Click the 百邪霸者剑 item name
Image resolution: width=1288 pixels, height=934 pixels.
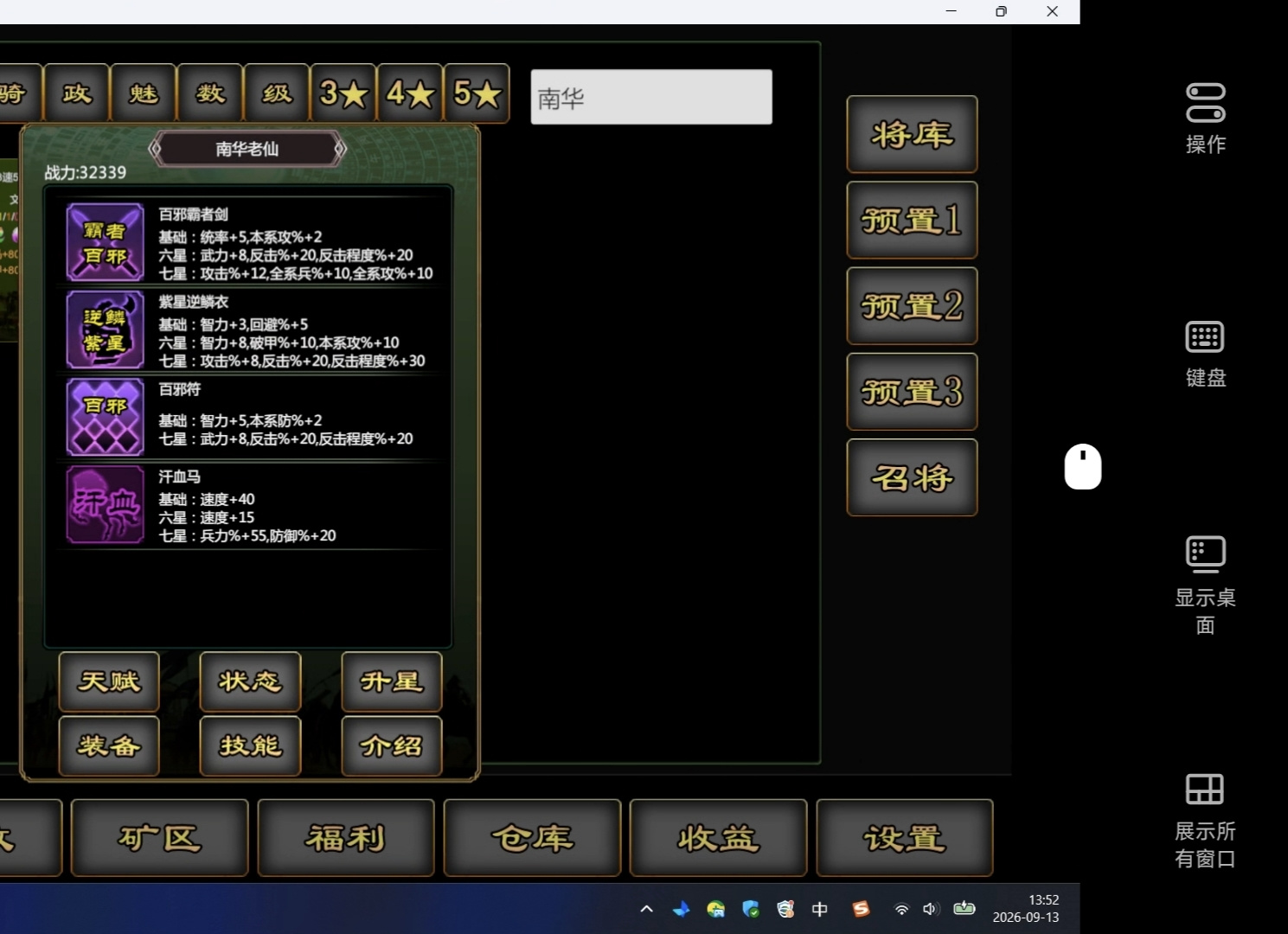[193, 214]
